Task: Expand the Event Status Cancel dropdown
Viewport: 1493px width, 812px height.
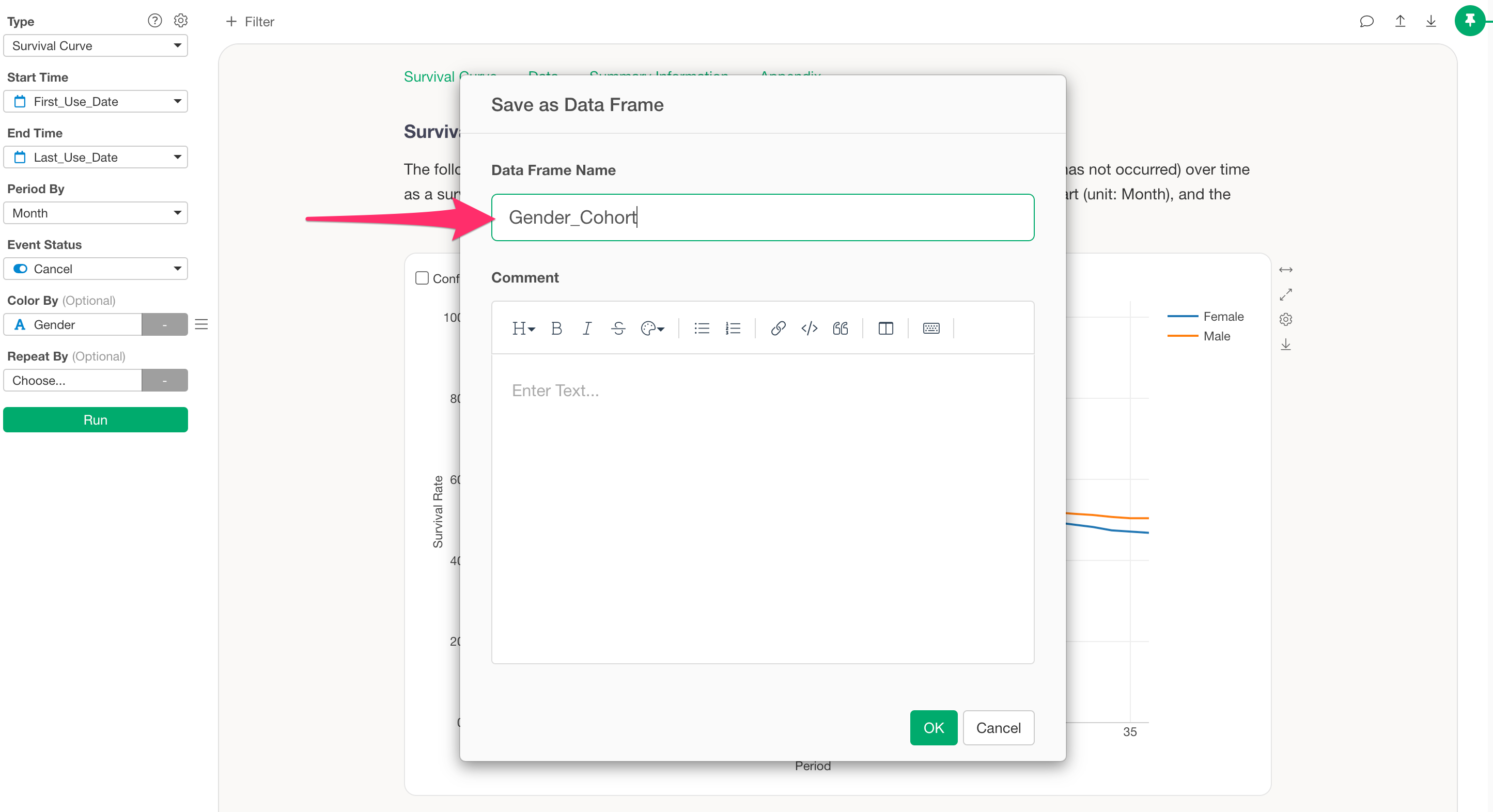Action: (95, 269)
